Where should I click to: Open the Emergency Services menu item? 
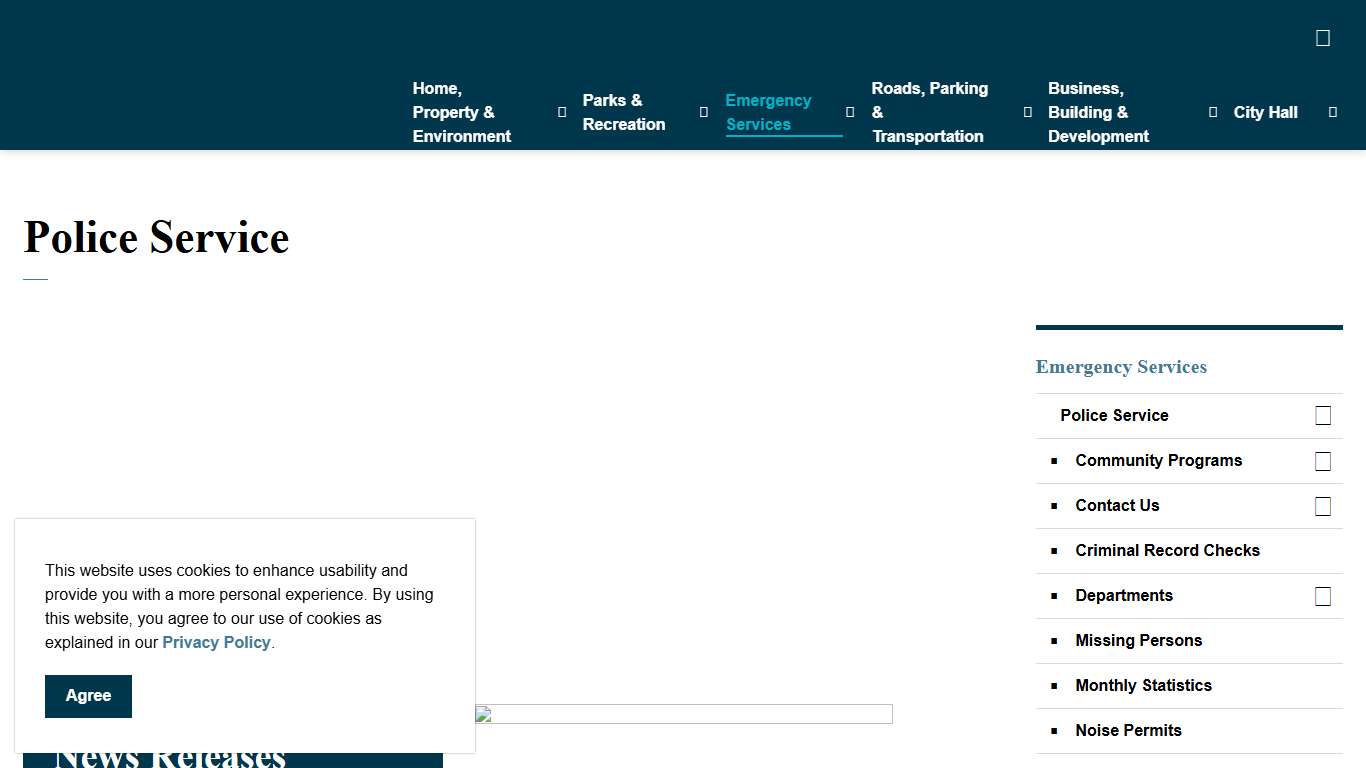pos(768,112)
